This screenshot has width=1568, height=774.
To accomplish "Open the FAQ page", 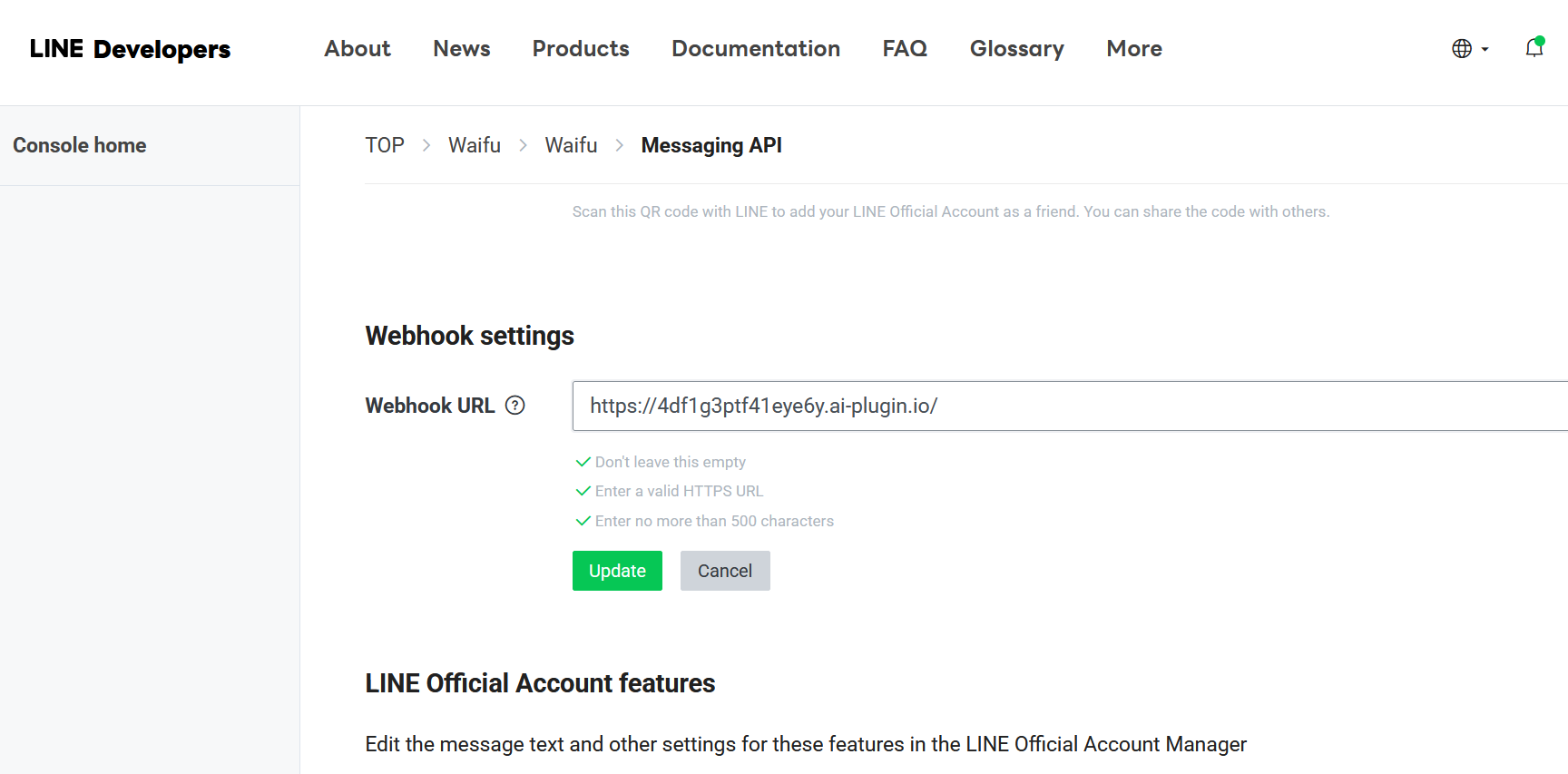I will pyautogui.click(x=905, y=49).
